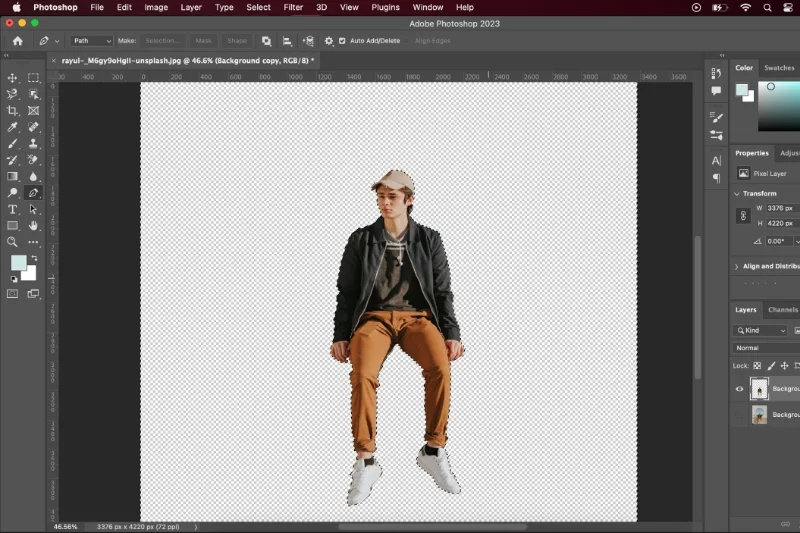Select the Path Selection tool
Viewport: 800px width, 533px height.
33,209
